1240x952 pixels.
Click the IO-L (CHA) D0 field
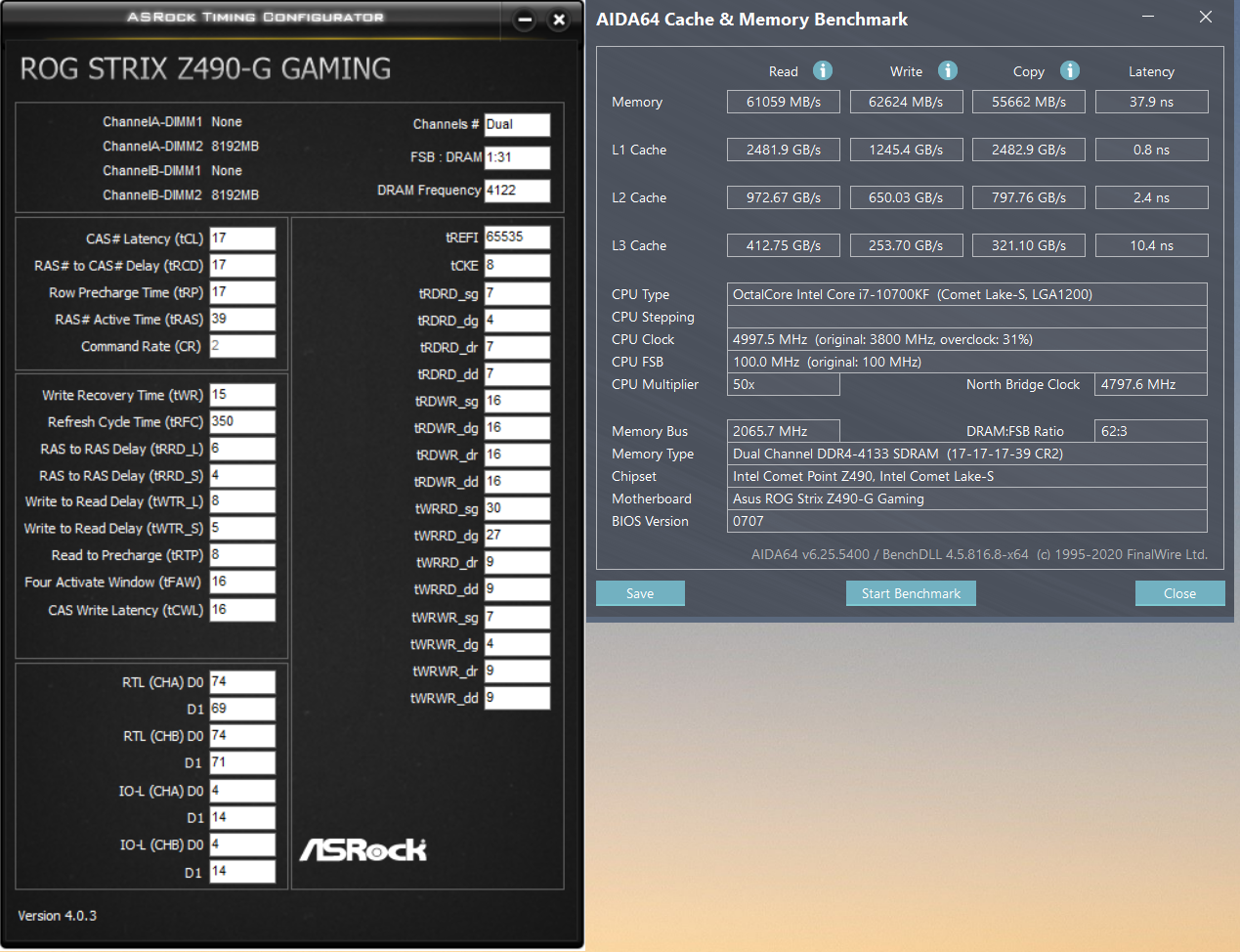pyautogui.click(x=242, y=791)
